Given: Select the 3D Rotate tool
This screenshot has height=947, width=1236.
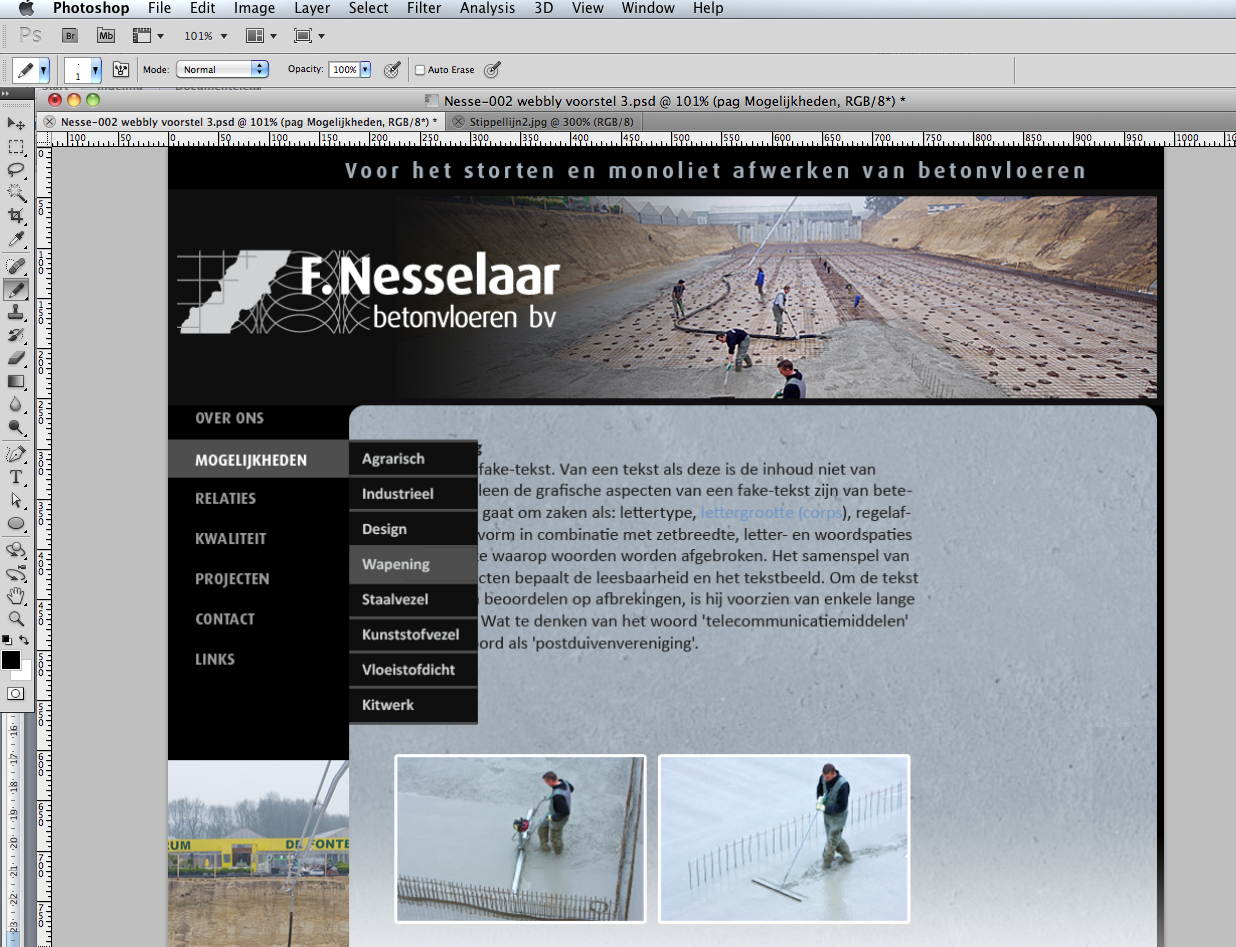Looking at the screenshot, I should click(16, 550).
